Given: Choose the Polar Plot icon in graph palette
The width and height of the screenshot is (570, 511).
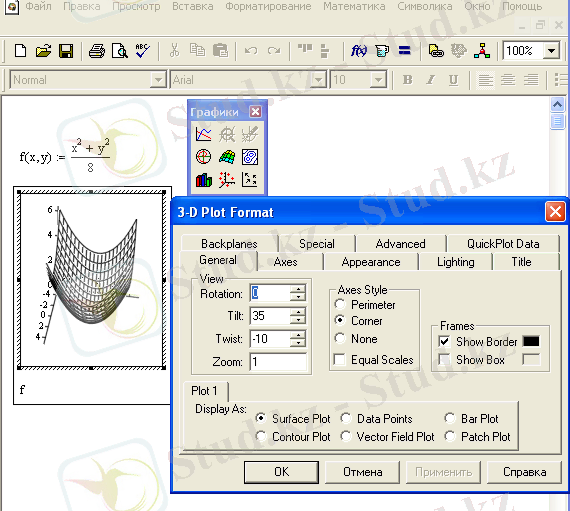Looking at the screenshot, I should tap(203, 157).
